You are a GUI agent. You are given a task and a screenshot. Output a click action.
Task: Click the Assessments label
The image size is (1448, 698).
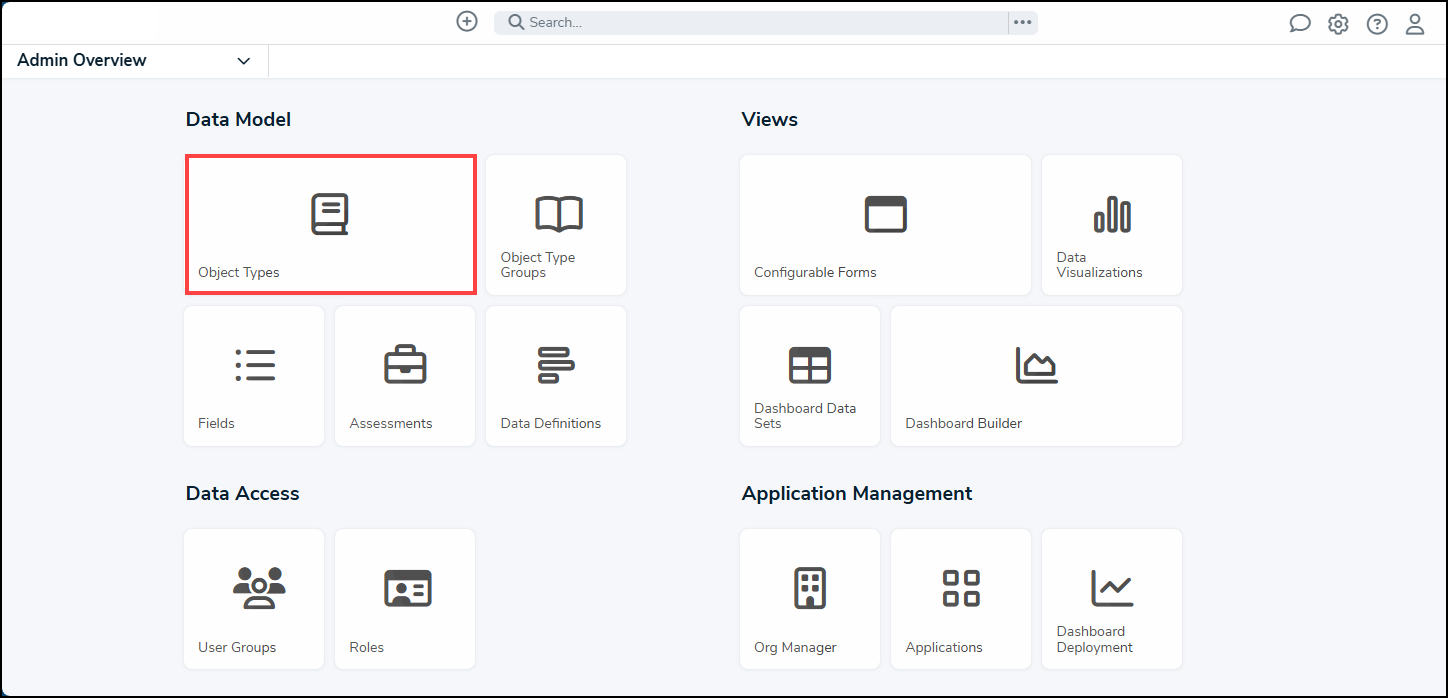(x=391, y=423)
